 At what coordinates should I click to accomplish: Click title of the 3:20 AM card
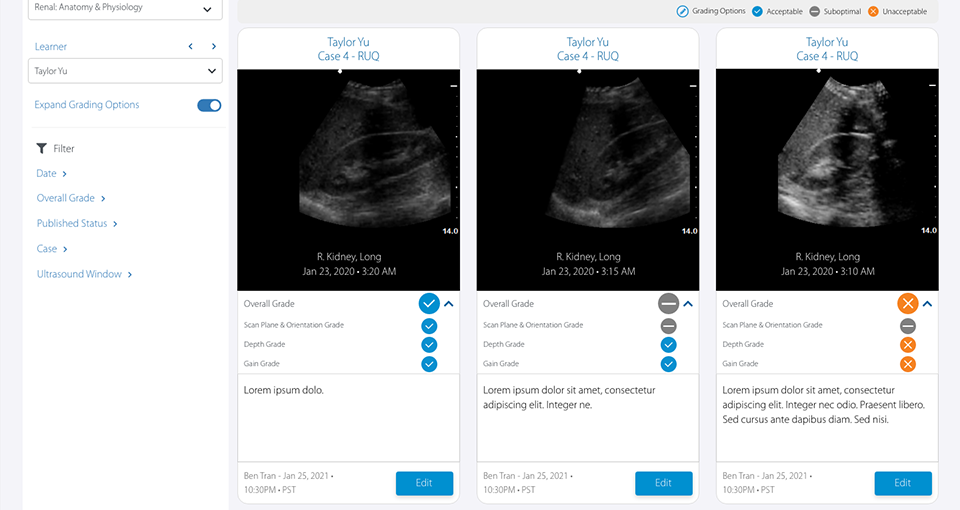tap(348, 49)
